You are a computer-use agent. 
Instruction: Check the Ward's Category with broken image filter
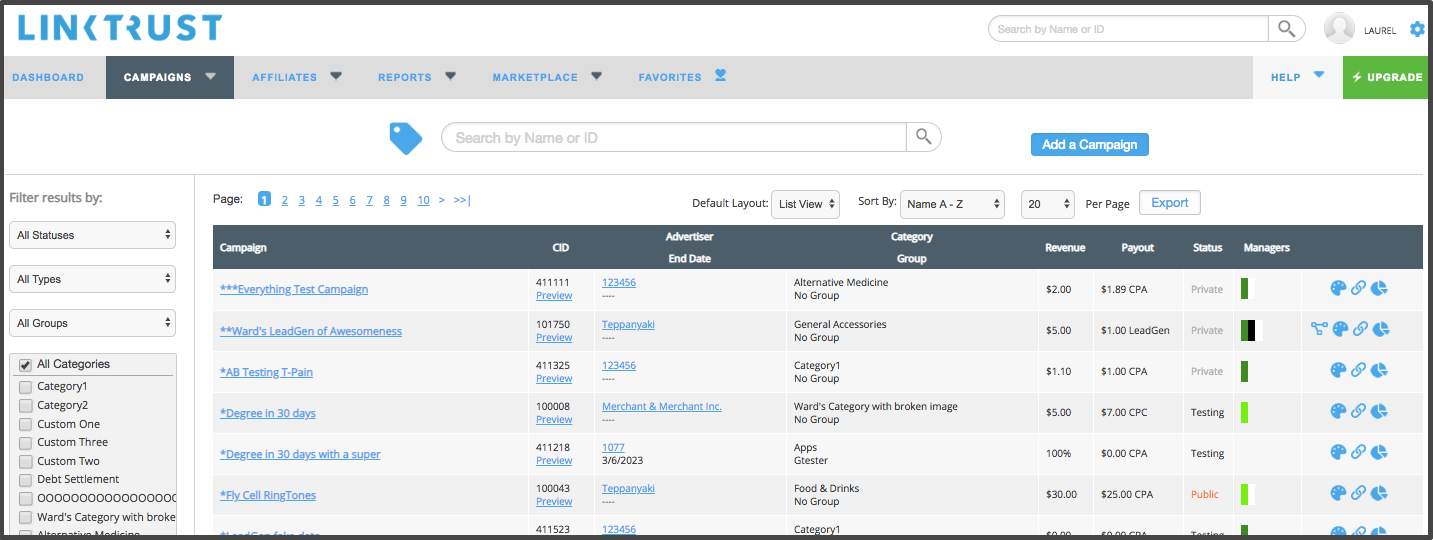point(26,517)
